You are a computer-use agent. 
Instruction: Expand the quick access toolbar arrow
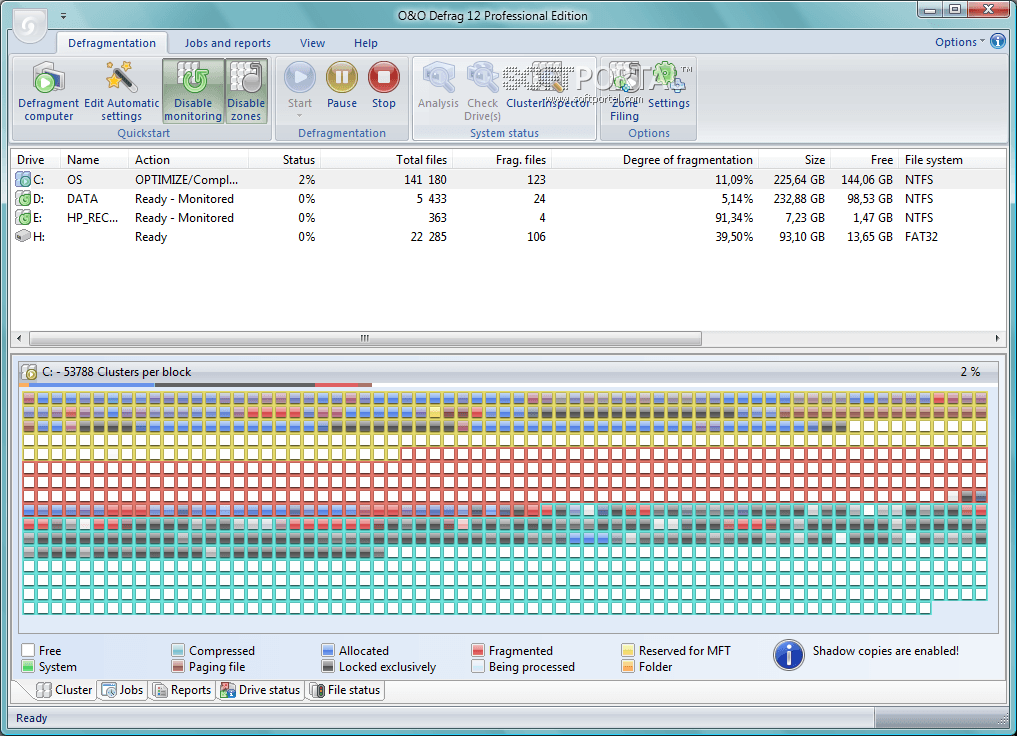[x=63, y=16]
